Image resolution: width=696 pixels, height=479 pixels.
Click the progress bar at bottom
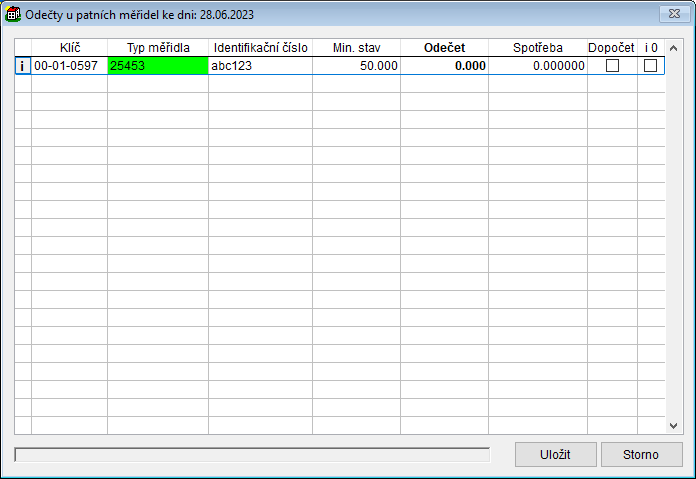tap(252, 455)
